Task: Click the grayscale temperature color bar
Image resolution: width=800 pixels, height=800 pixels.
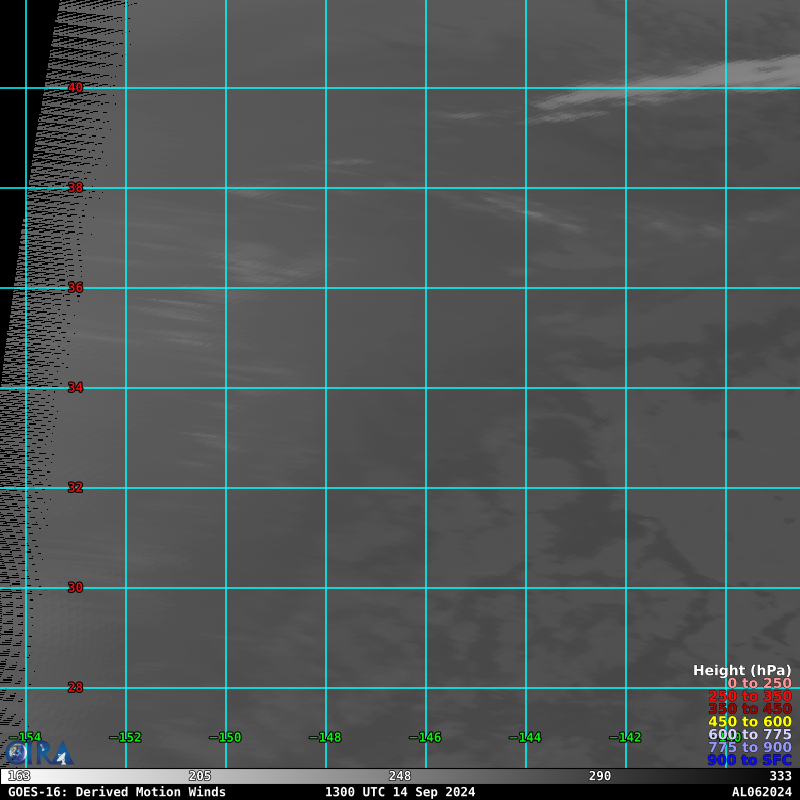Action: pos(400,776)
